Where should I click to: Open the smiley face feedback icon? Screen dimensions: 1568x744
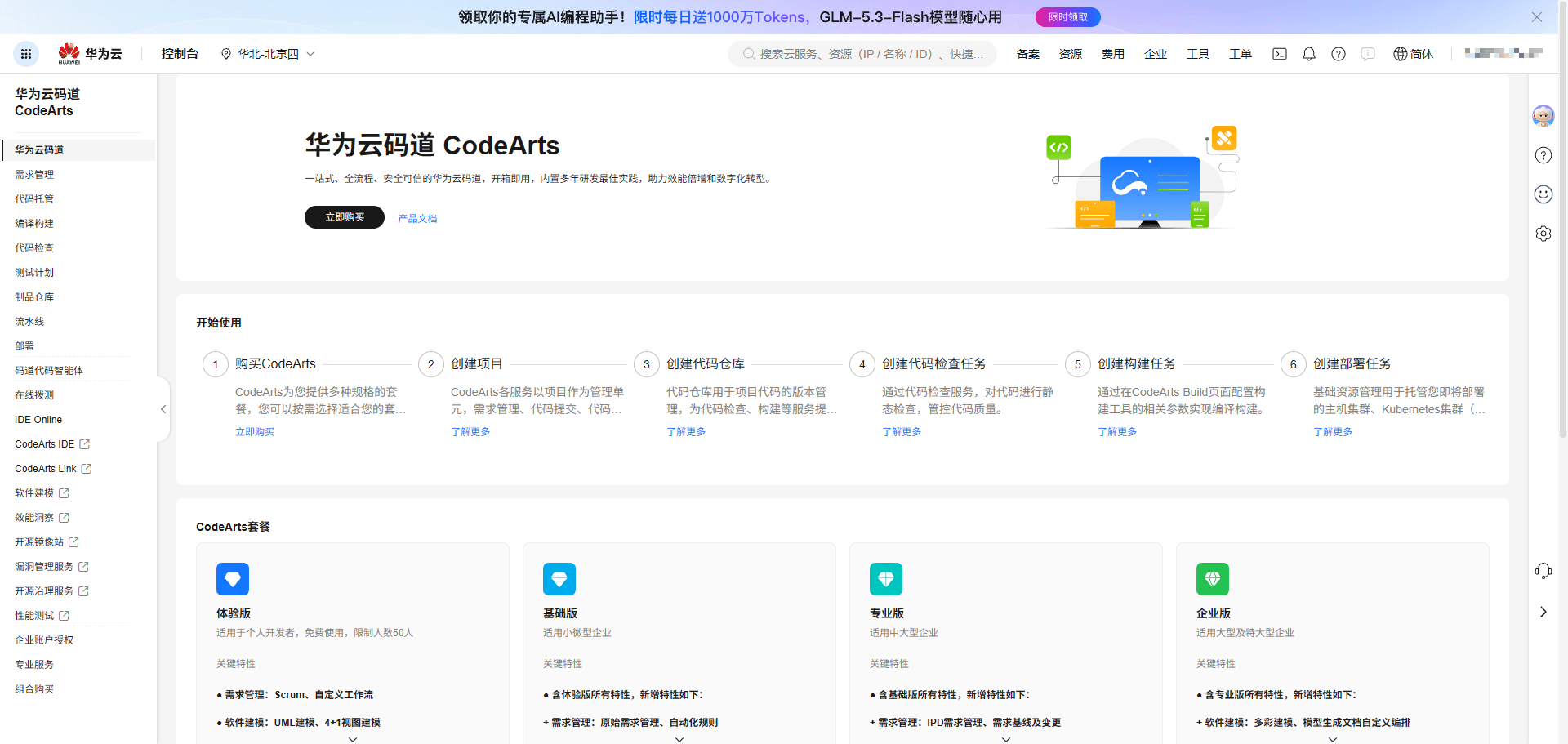[x=1543, y=194]
